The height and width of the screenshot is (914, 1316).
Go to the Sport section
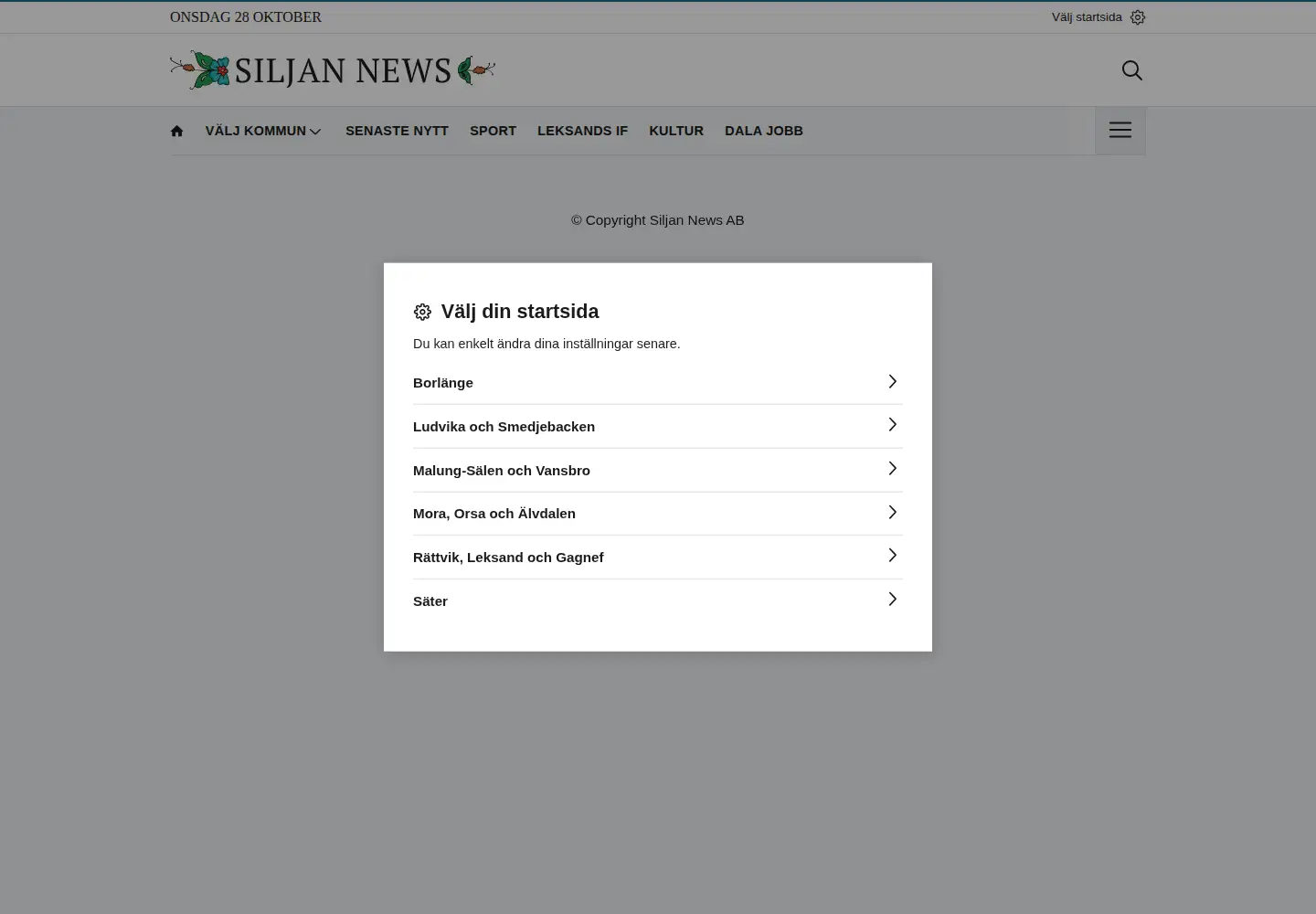click(x=493, y=131)
